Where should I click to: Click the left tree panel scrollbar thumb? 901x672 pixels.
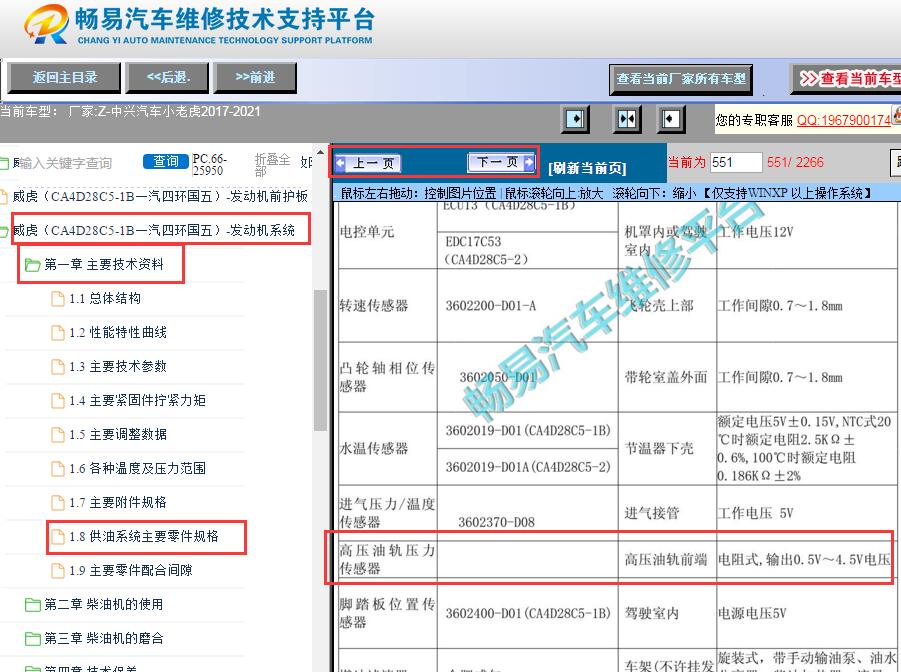click(x=320, y=360)
